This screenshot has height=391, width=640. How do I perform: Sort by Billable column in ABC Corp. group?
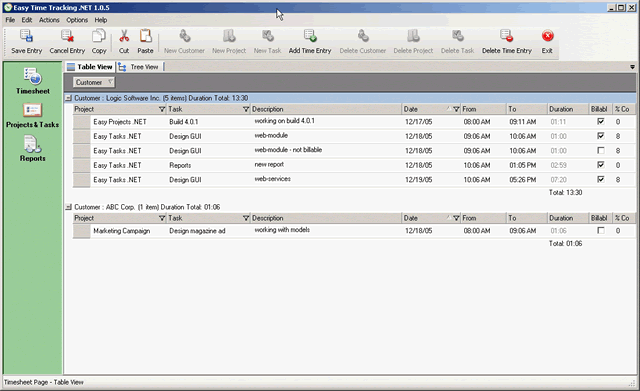point(600,218)
